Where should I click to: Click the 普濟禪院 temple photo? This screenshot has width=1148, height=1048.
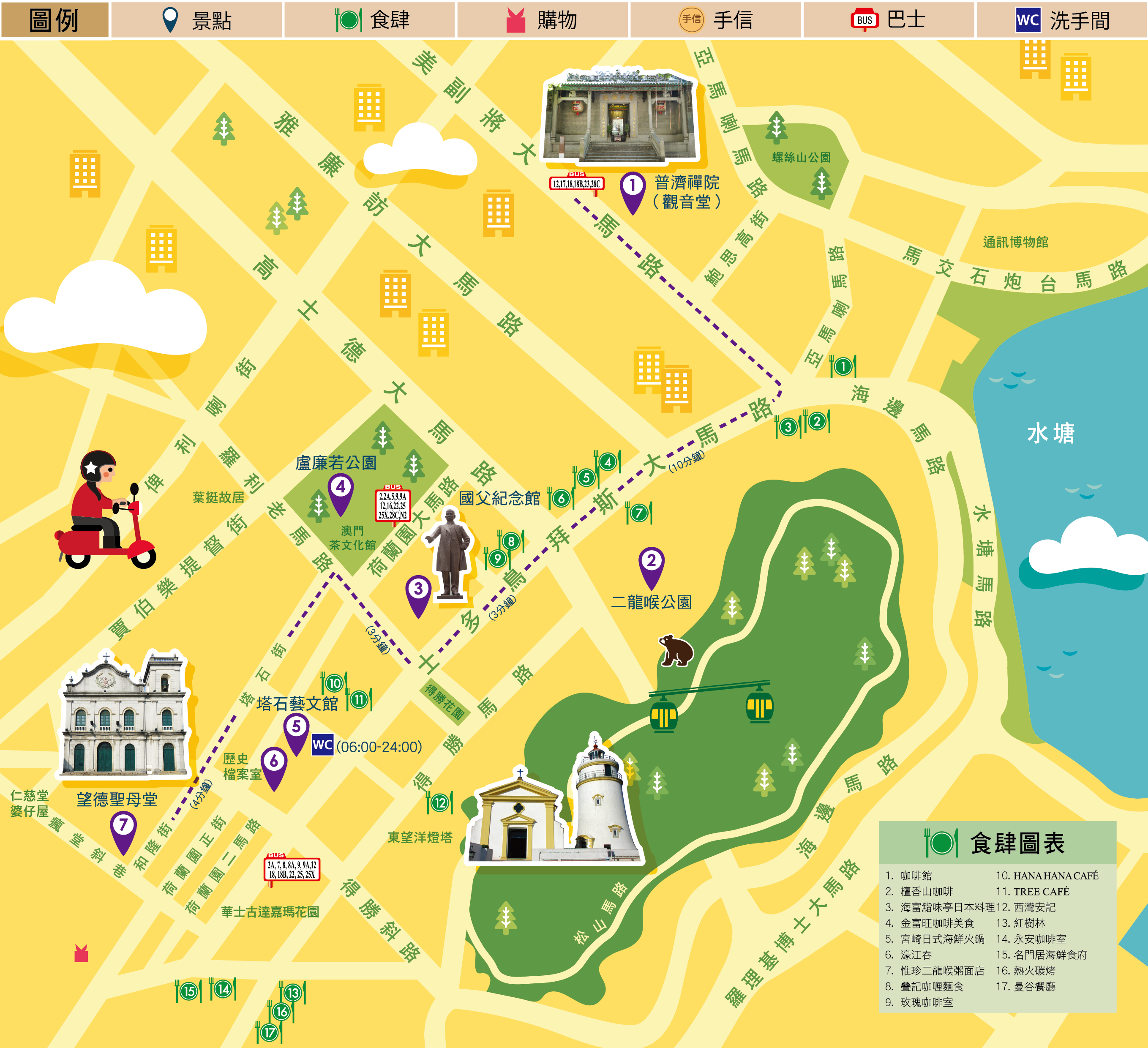[619, 117]
